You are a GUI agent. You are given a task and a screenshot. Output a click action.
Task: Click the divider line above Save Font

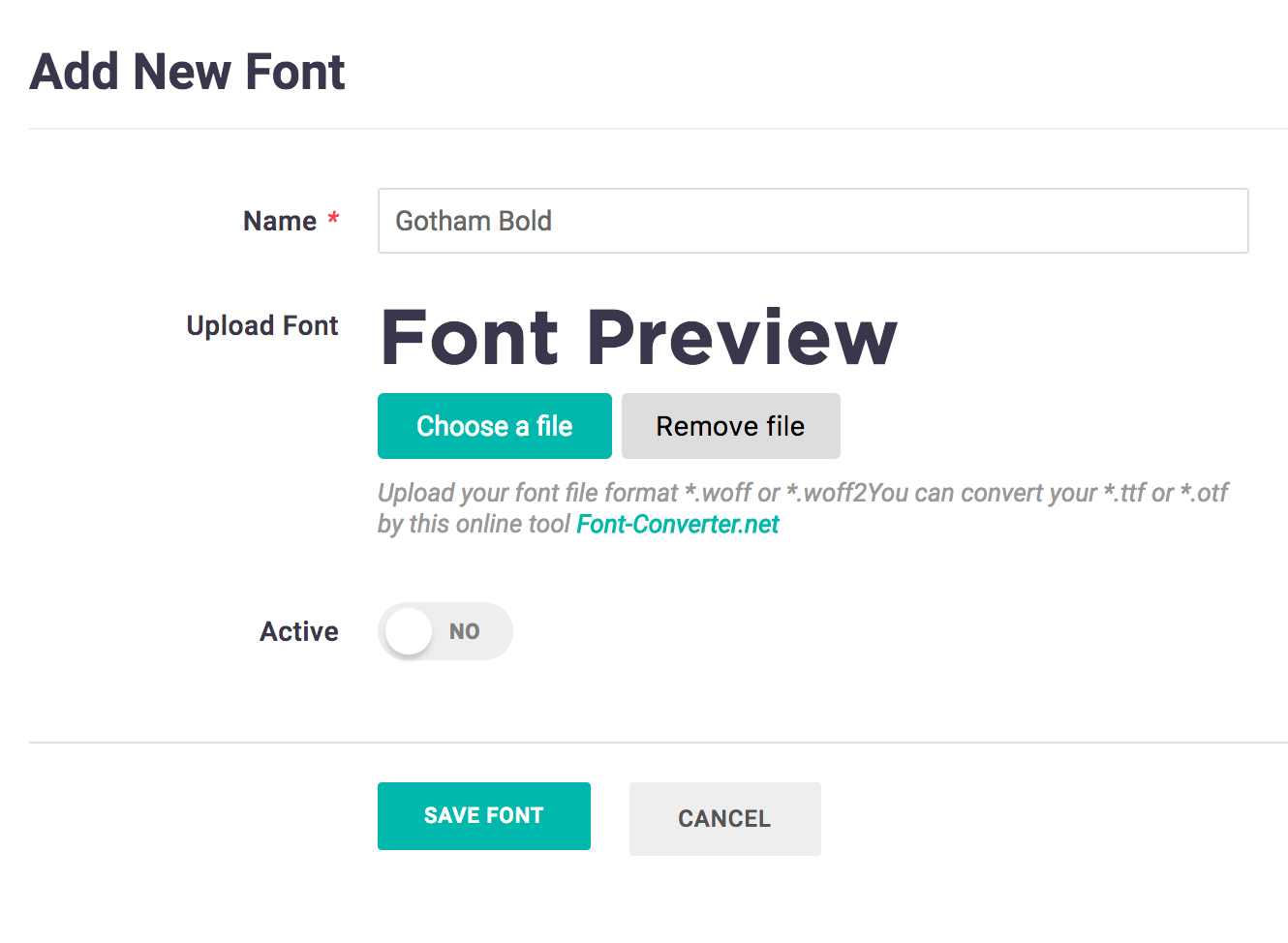pyautogui.click(x=659, y=743)
